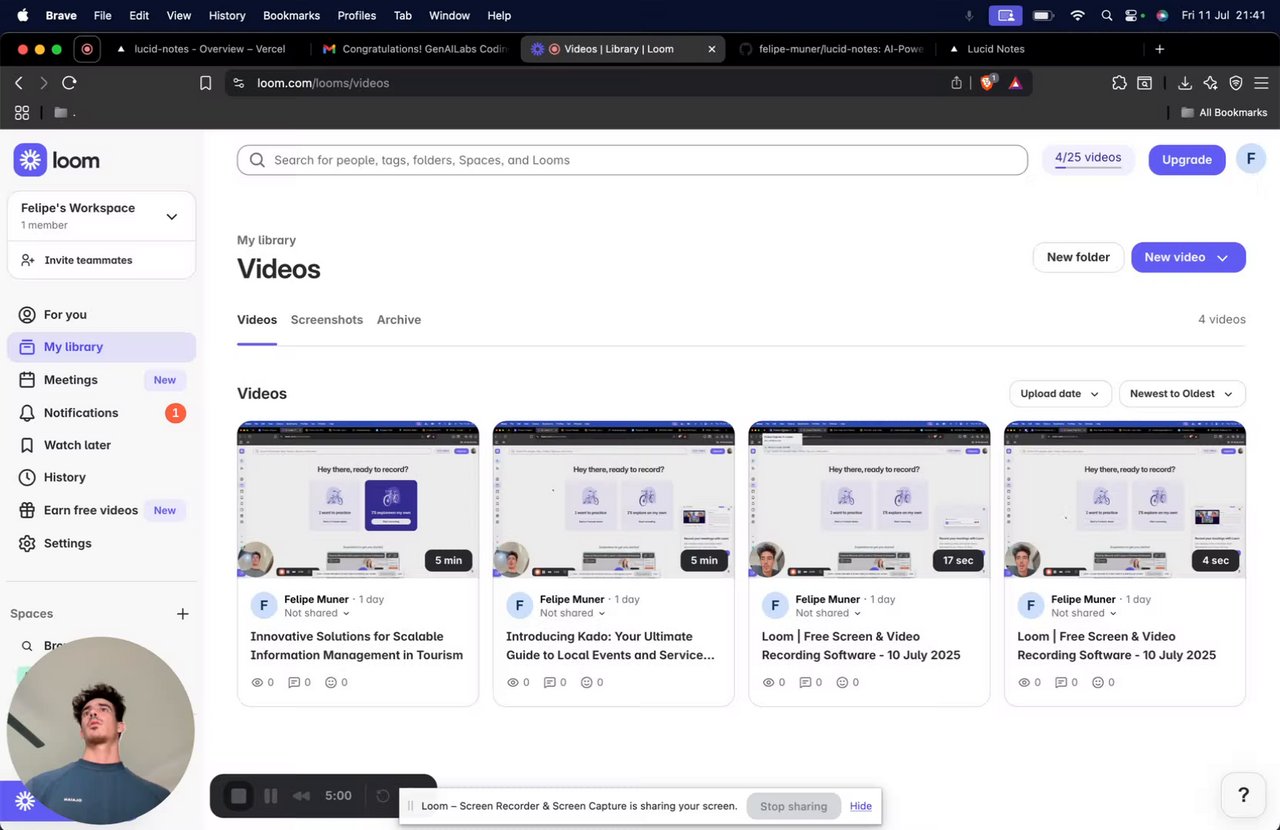Go back in browser history

pyautogui.click(x=18, y=83)
